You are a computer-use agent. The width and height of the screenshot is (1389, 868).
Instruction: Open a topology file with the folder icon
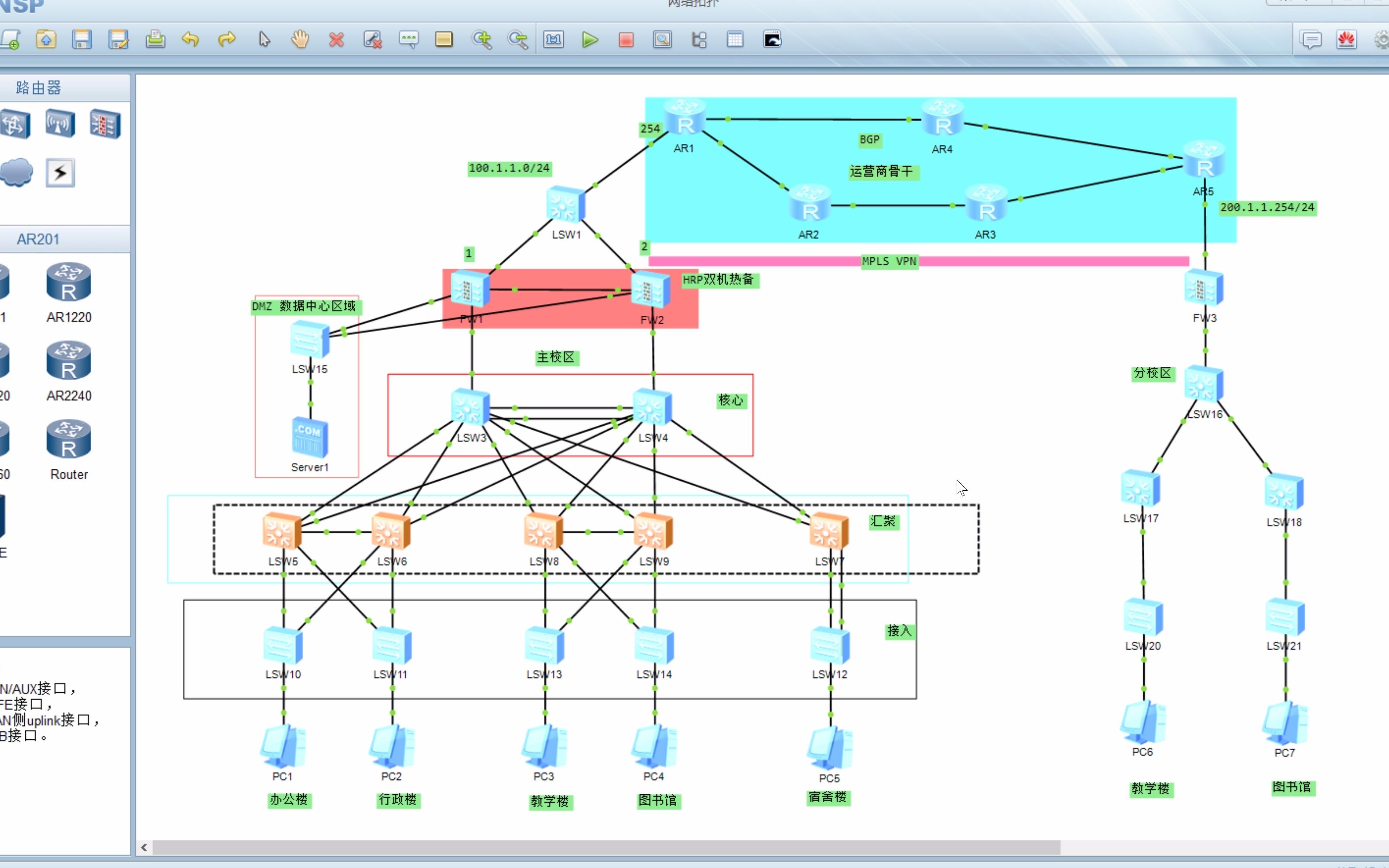coord(46,40)
